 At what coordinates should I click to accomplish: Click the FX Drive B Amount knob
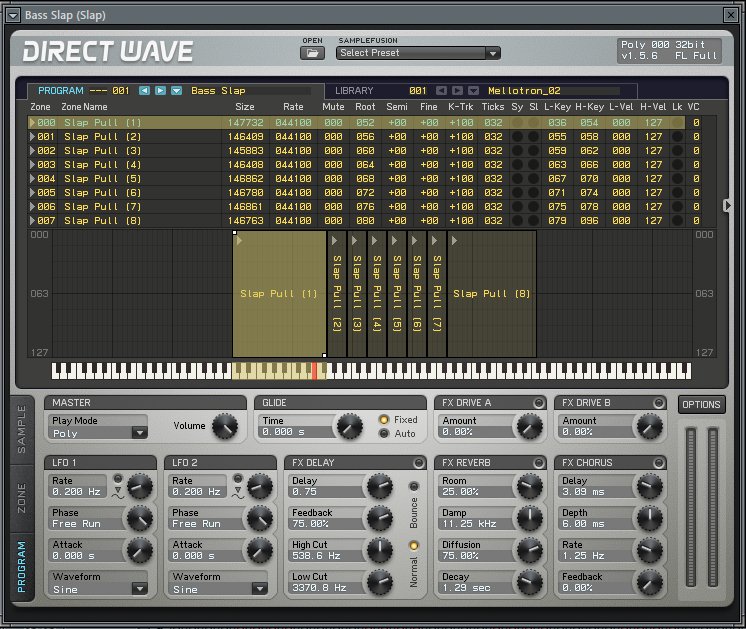point(650,426)
